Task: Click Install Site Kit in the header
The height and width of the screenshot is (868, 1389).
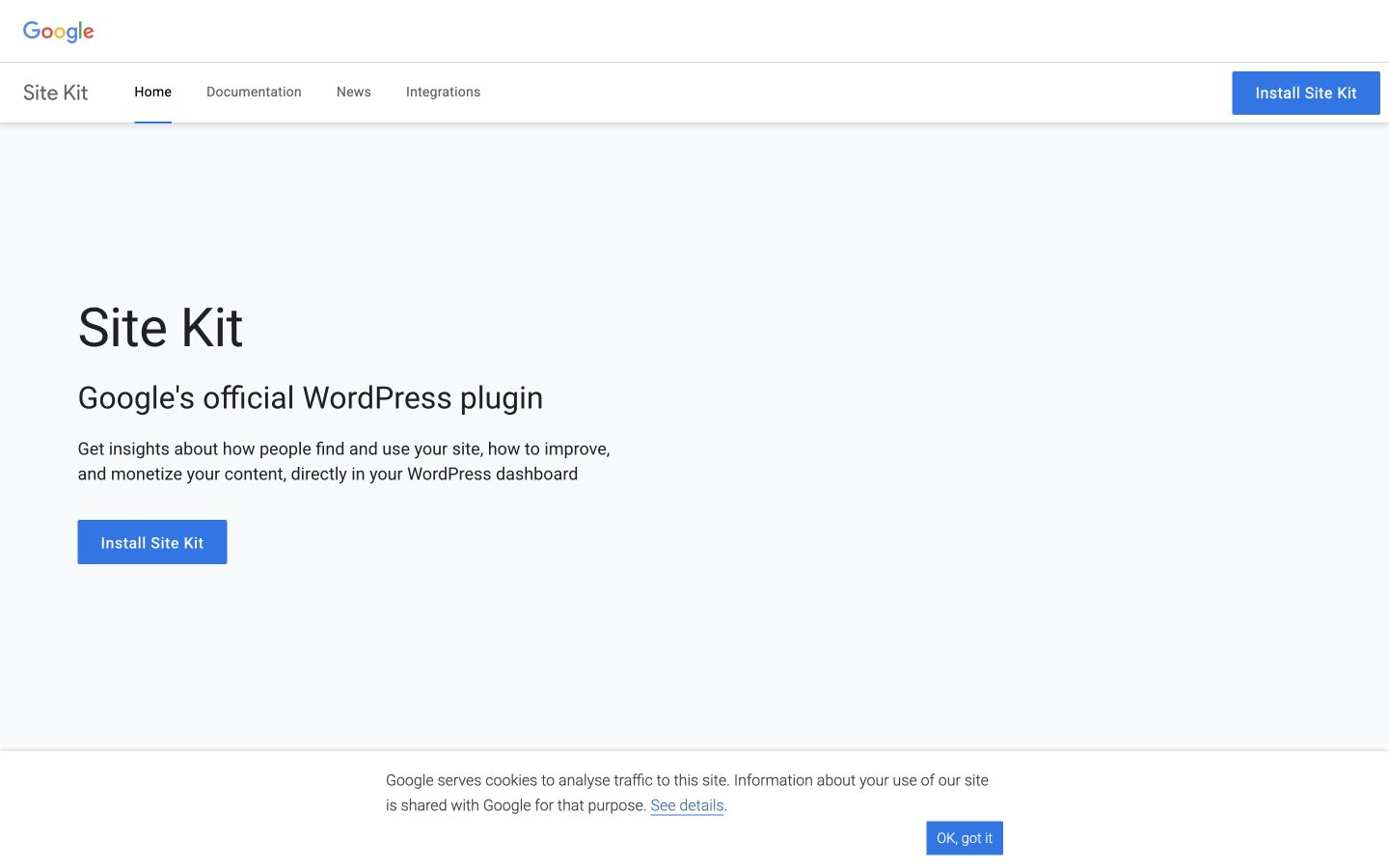Action: [x=1306, y=94]
